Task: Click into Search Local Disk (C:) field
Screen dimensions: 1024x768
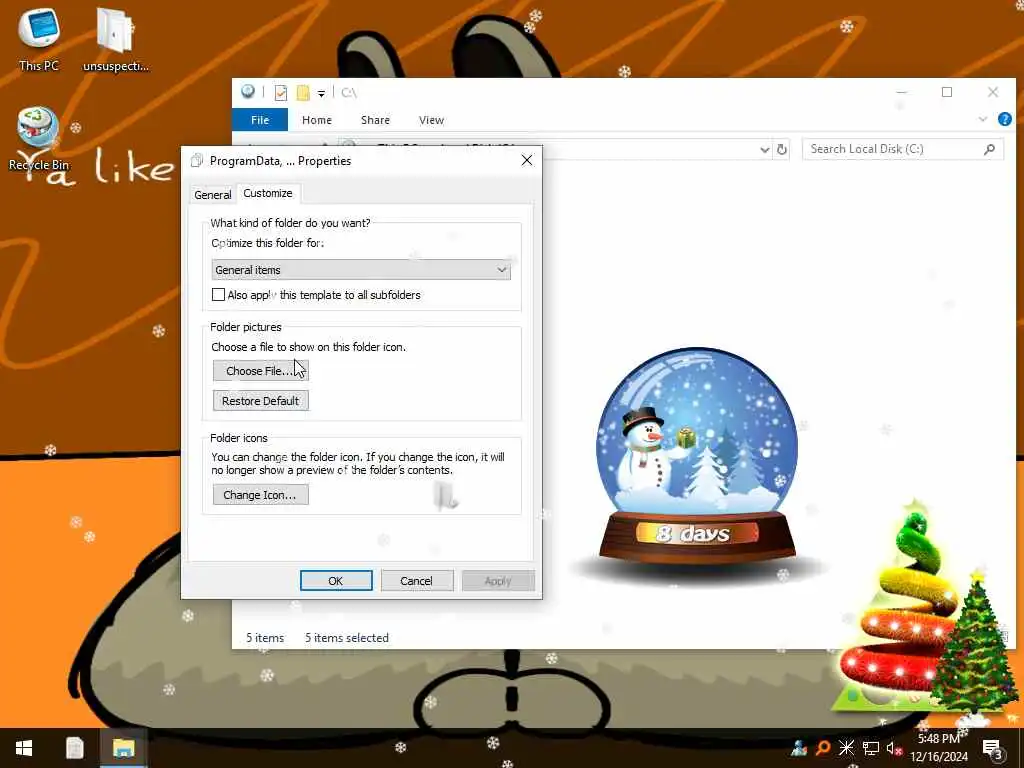Action: point(903,149)
